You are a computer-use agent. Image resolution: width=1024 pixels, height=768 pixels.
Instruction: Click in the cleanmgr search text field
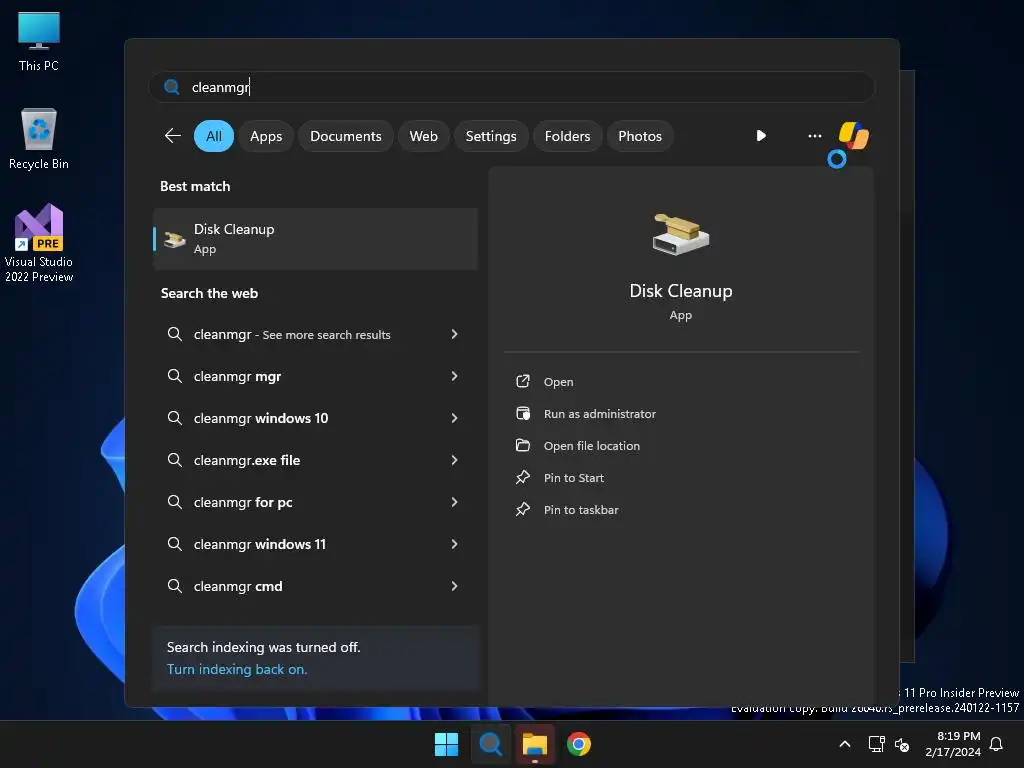click(x=511, y=87)
